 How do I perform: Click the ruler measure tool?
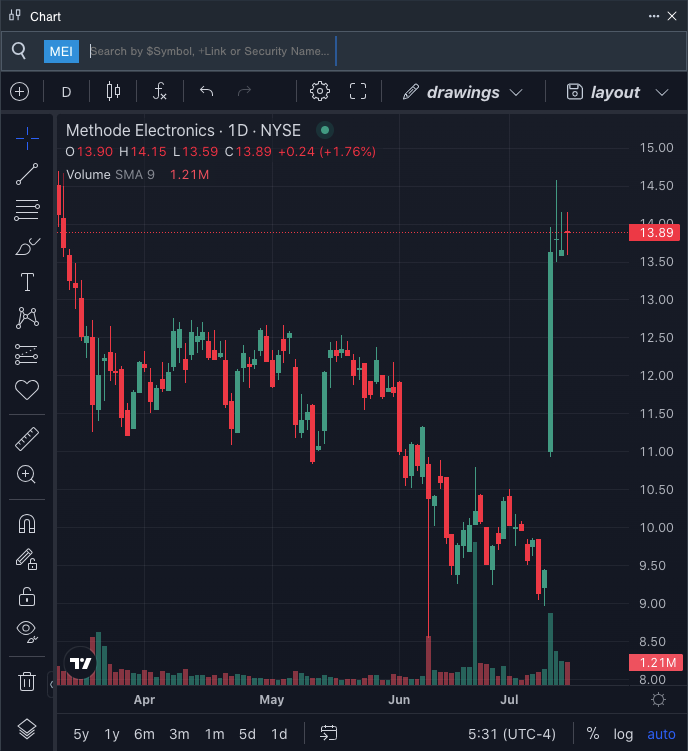27,438
